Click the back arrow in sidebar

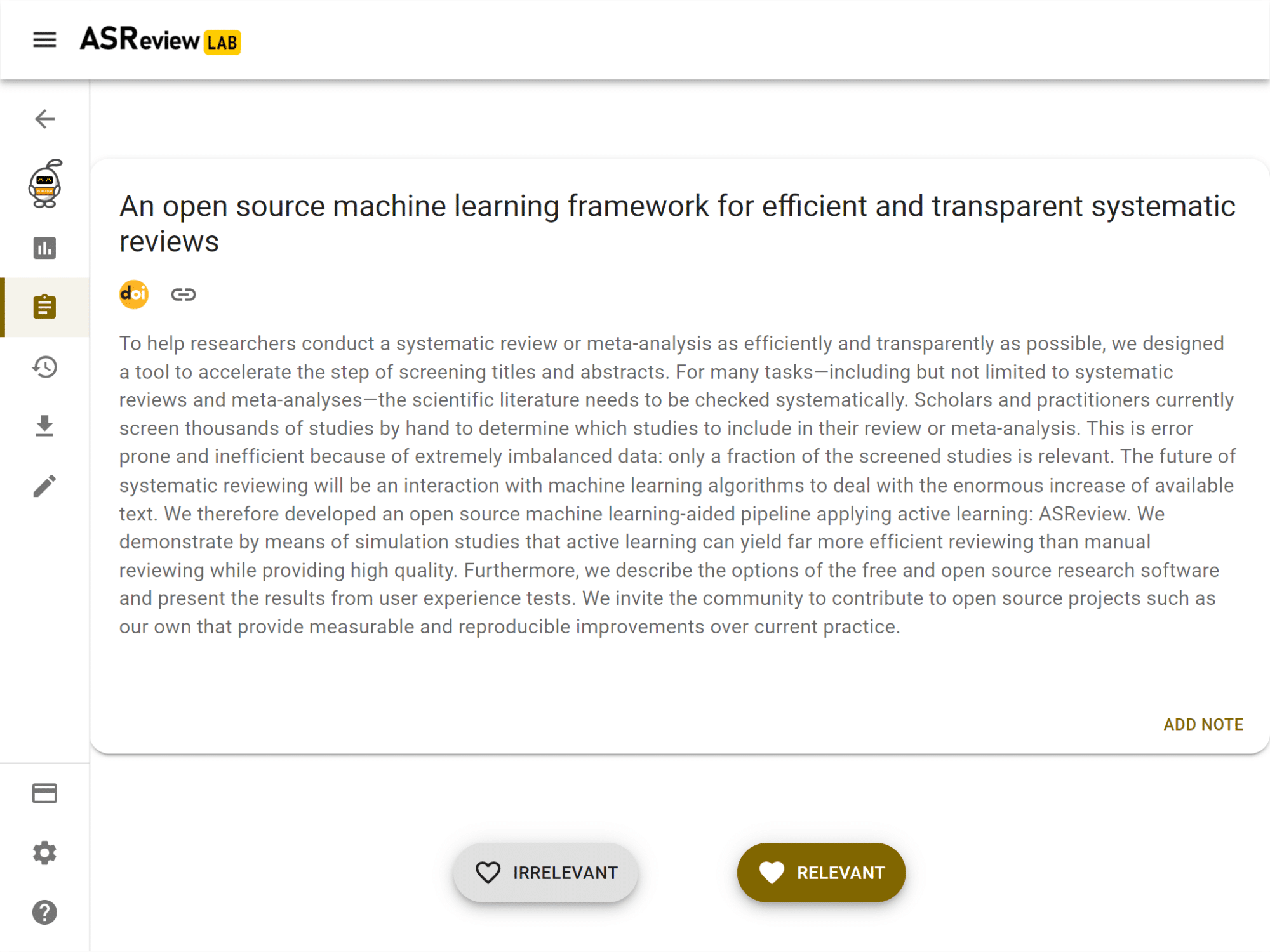pyautogui.click(x=44, y=119)
